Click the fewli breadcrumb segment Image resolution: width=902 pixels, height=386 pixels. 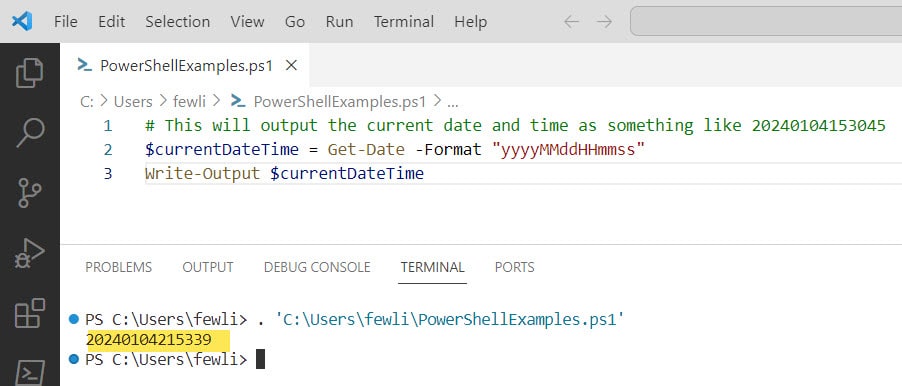coord(189,102)
